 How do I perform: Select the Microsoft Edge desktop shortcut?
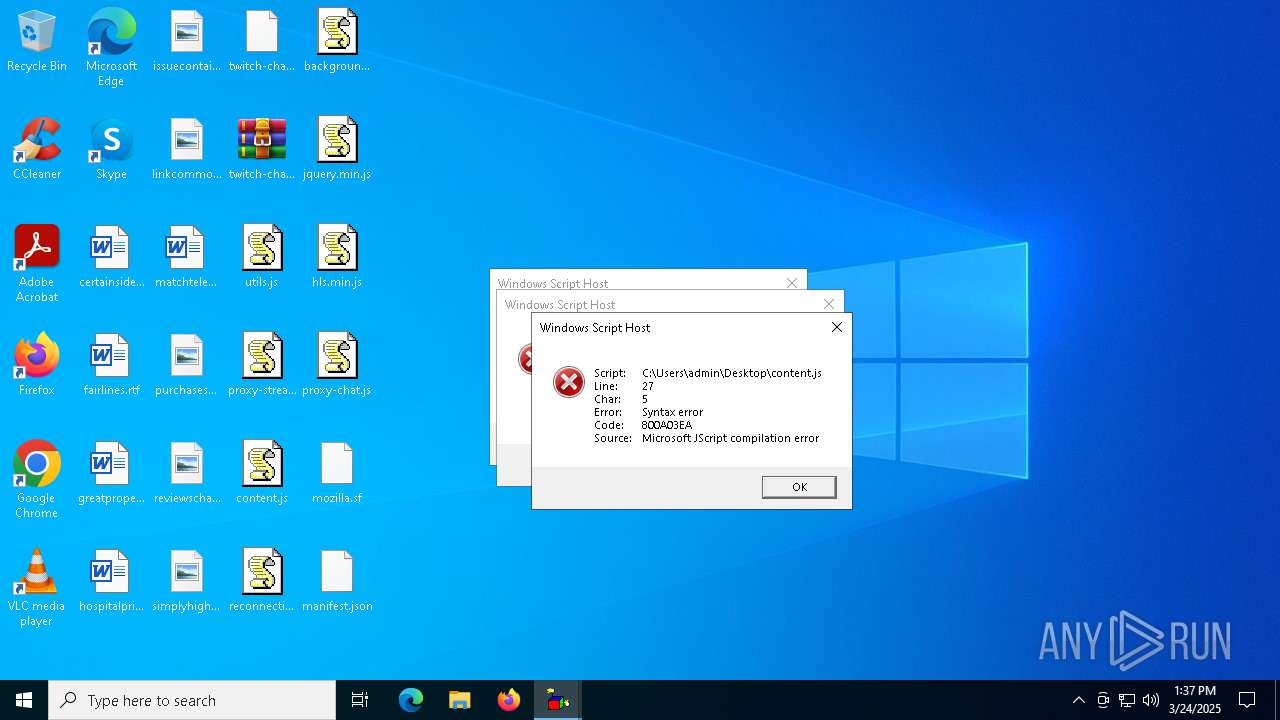(x=111, y=48)
